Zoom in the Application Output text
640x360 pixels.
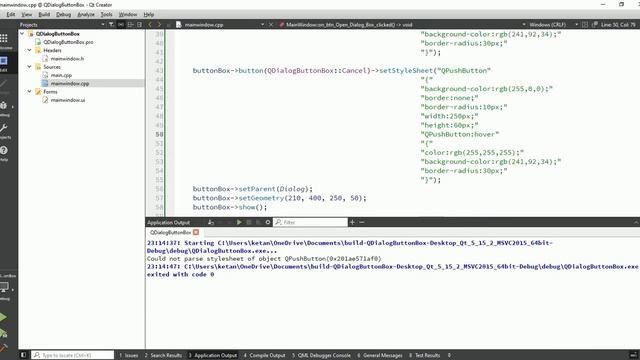coord(352,222)
